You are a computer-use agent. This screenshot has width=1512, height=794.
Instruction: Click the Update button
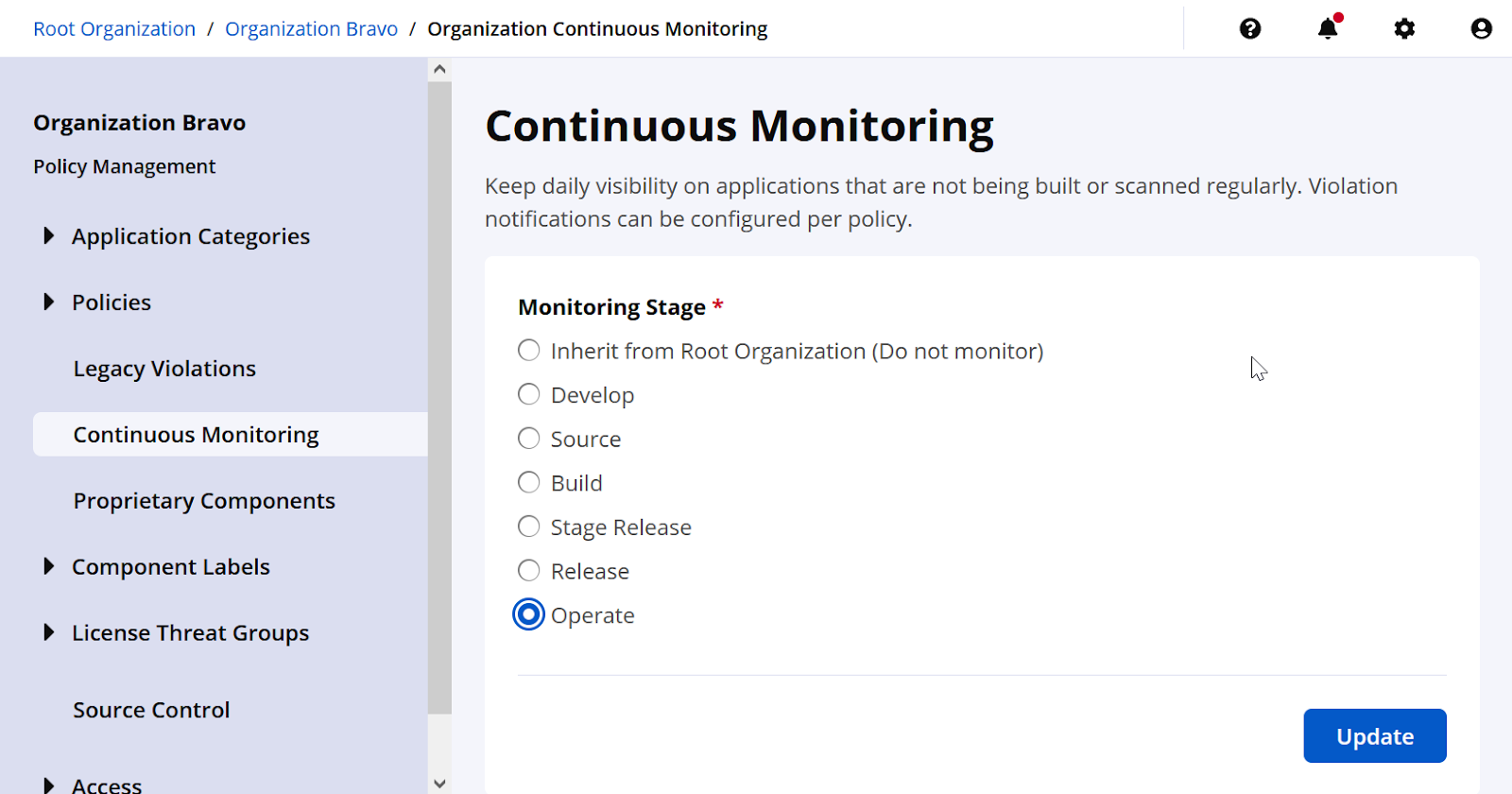(x=1374, y=735)
